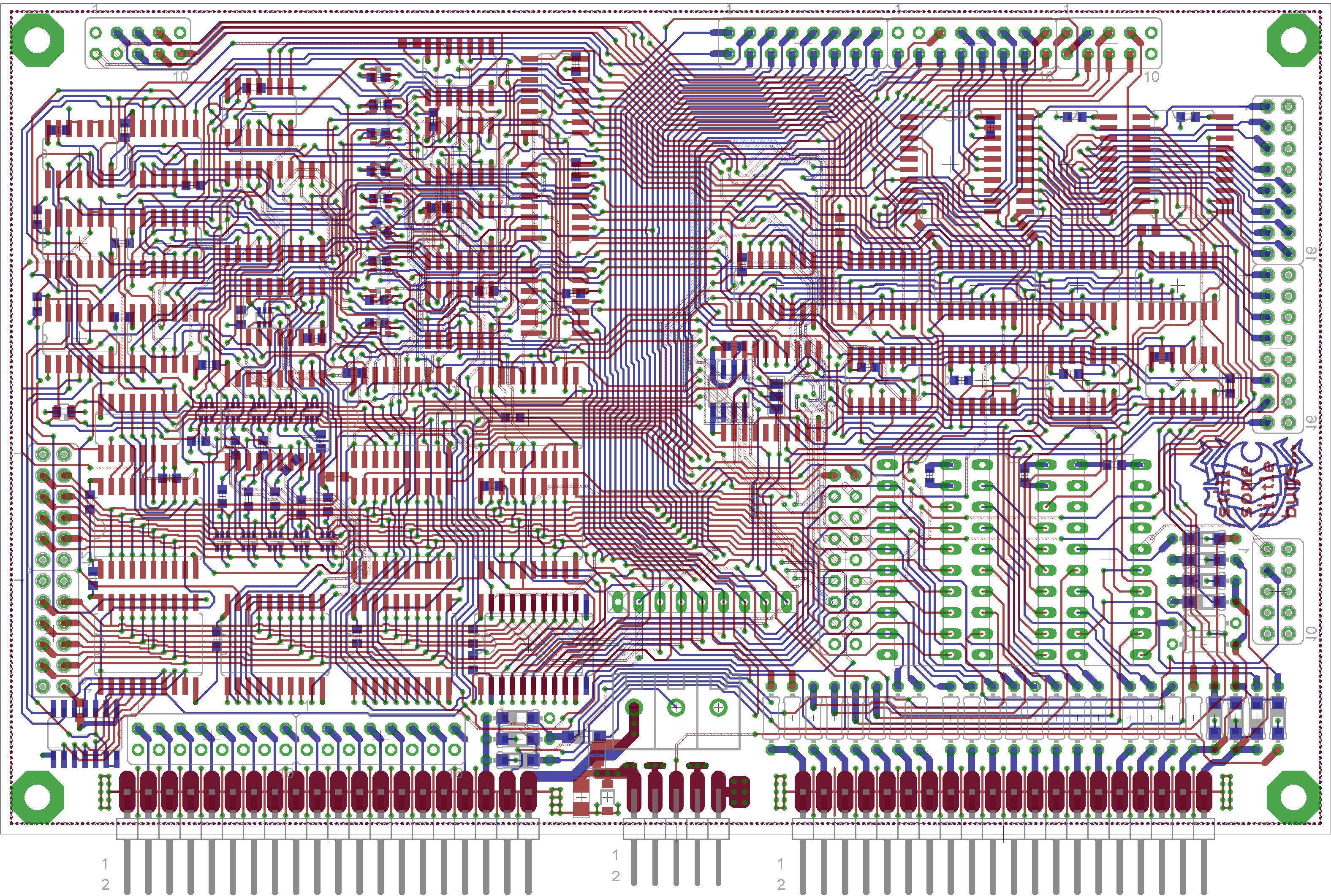Click the bottom-left green mounting hole
The image size is (1331, 896).
(x=37, y=797)
